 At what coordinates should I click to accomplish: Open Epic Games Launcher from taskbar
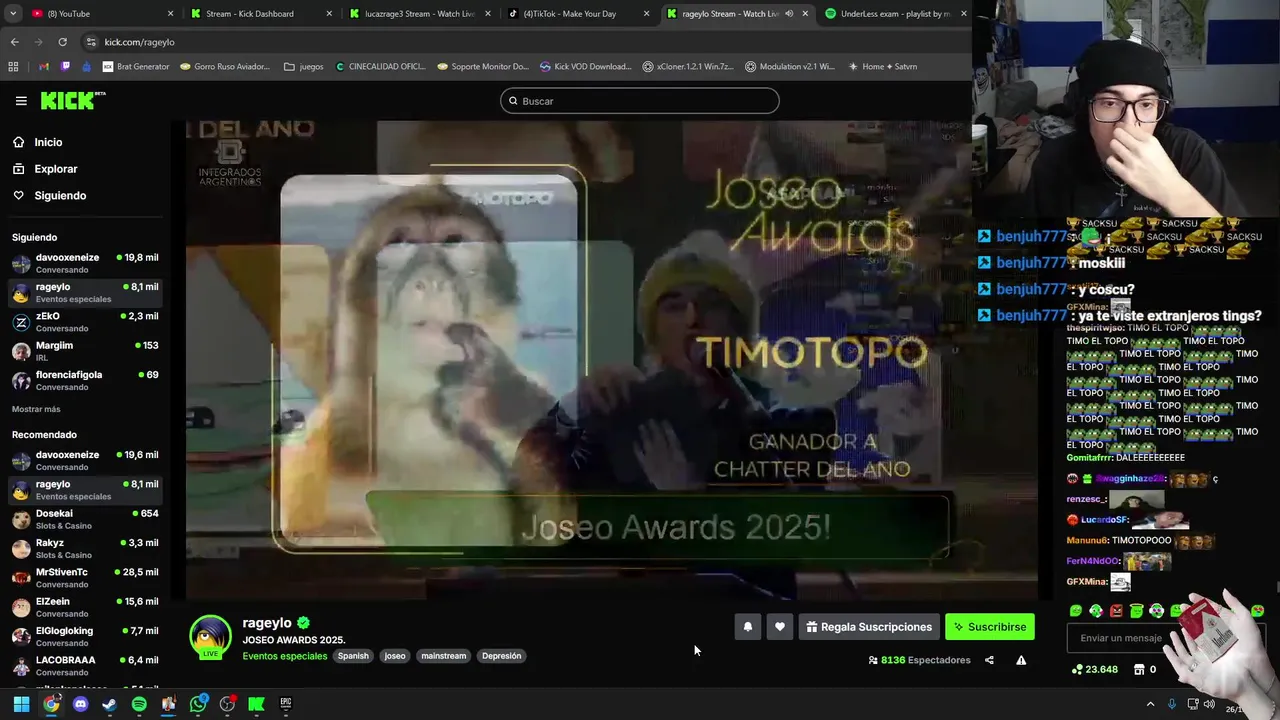[x=286, y=704]
